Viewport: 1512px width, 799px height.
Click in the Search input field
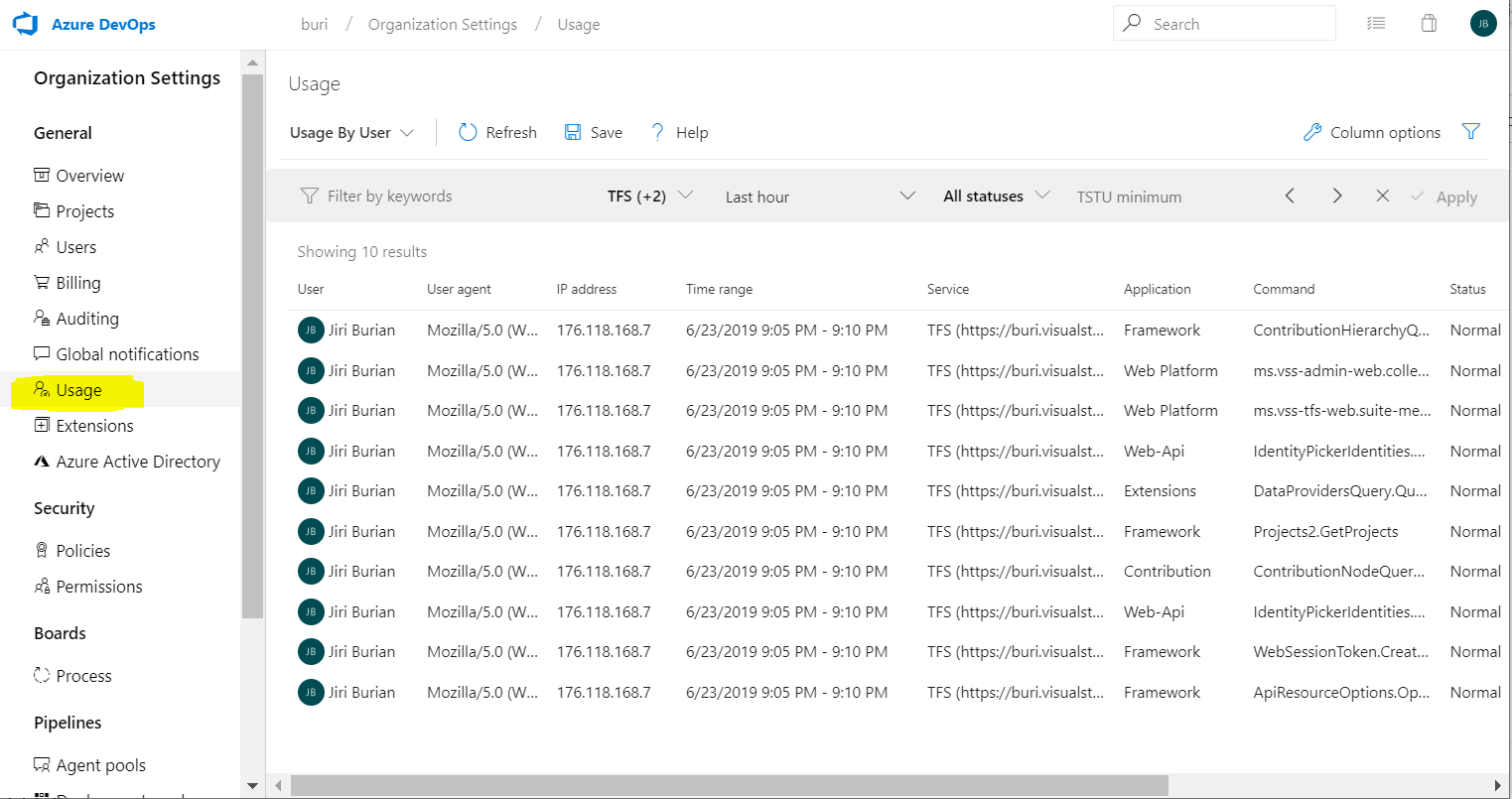1224,24
